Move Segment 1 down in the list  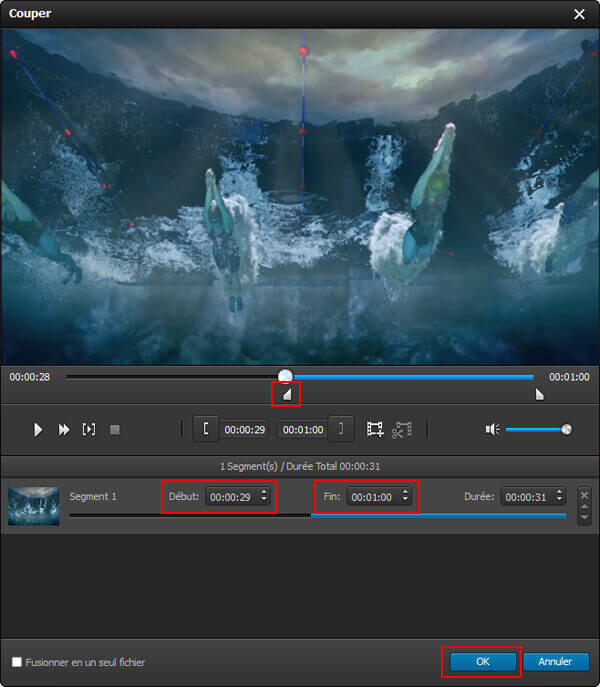pyautogui.click(x=584, y=517)
